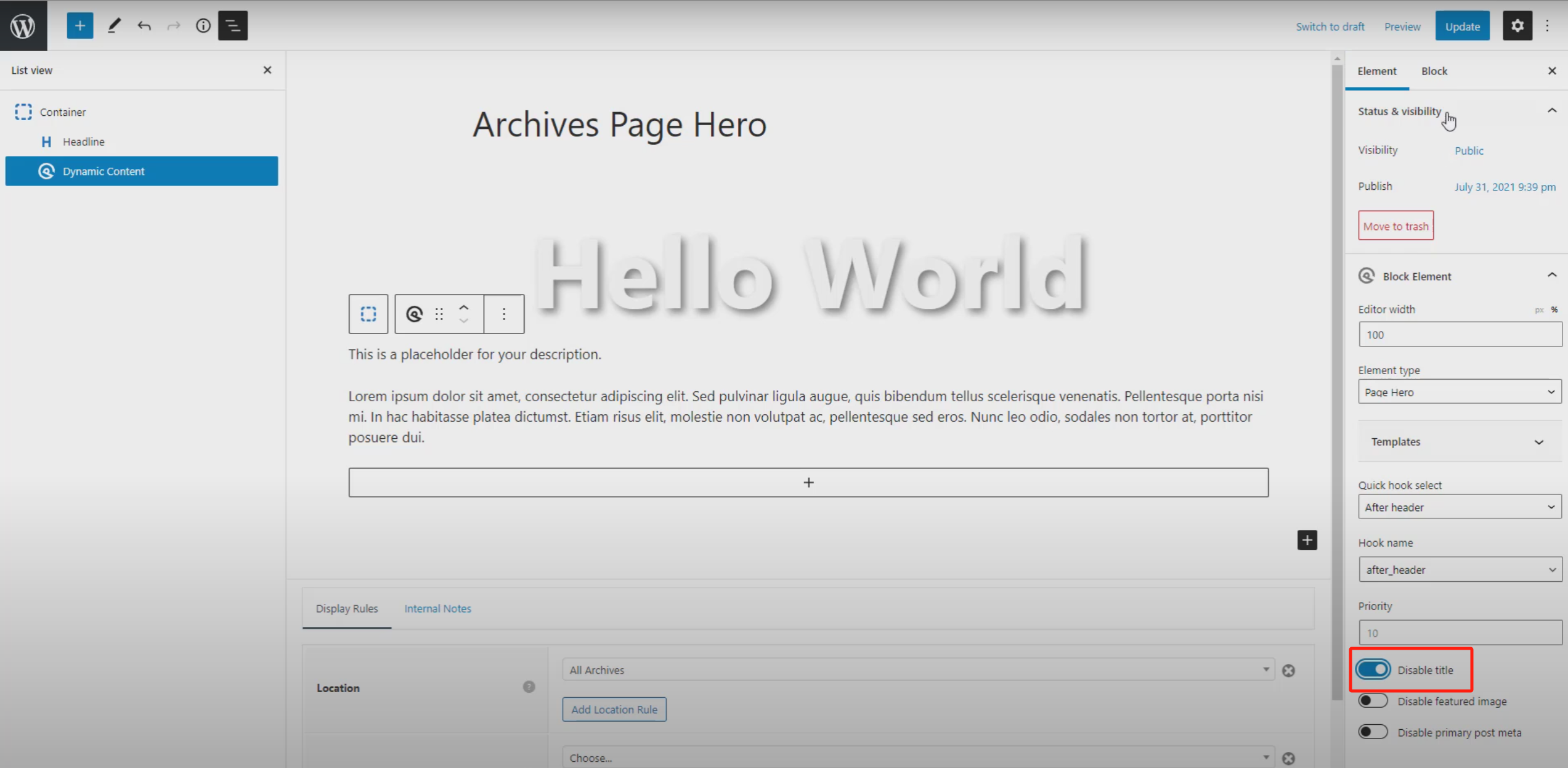Expand the Templates section

[x=1458, y=441]
